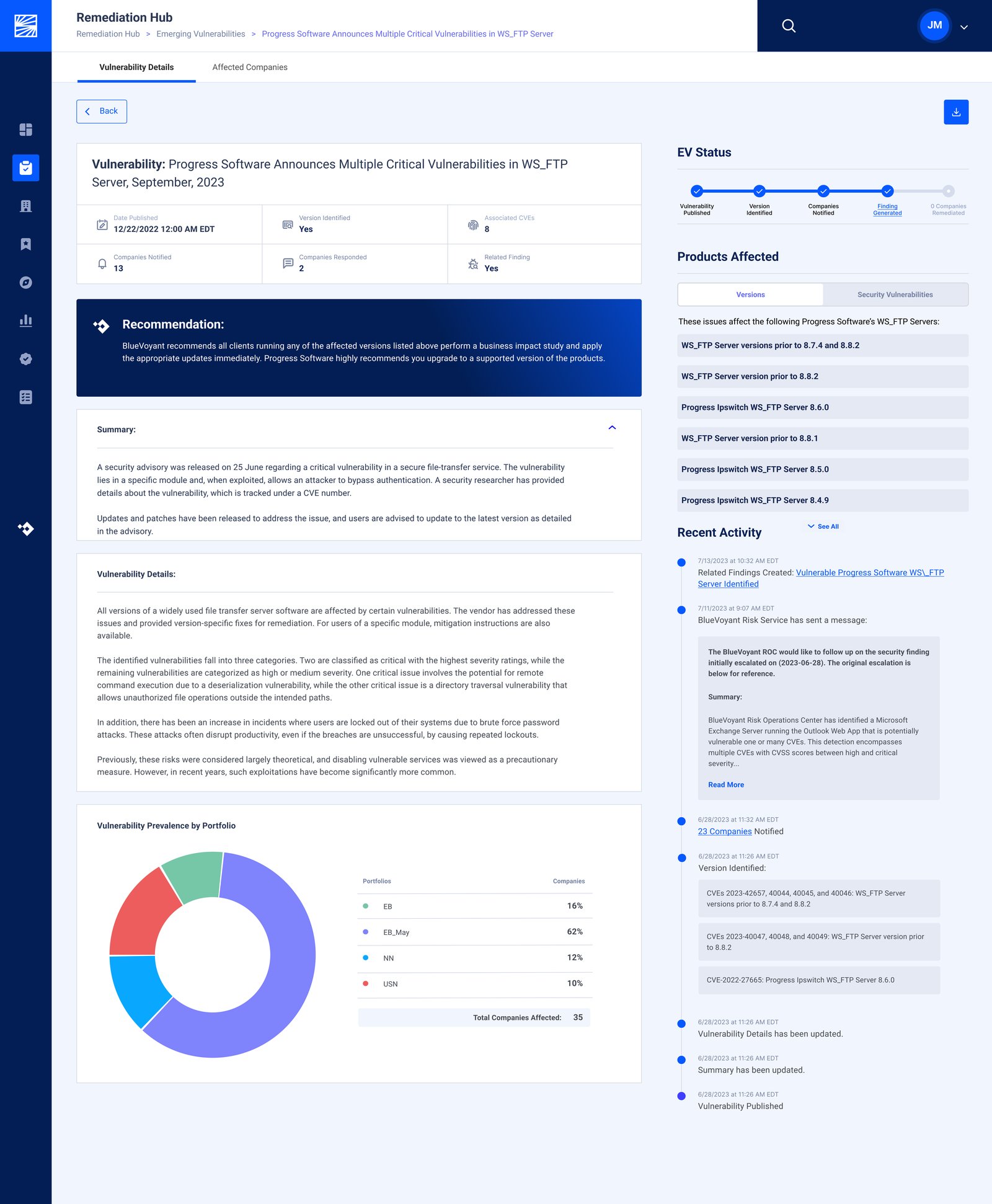The image size is (992, 1204).
Task: Click the purple EB_May legend dot
Action: pos(365,932)
